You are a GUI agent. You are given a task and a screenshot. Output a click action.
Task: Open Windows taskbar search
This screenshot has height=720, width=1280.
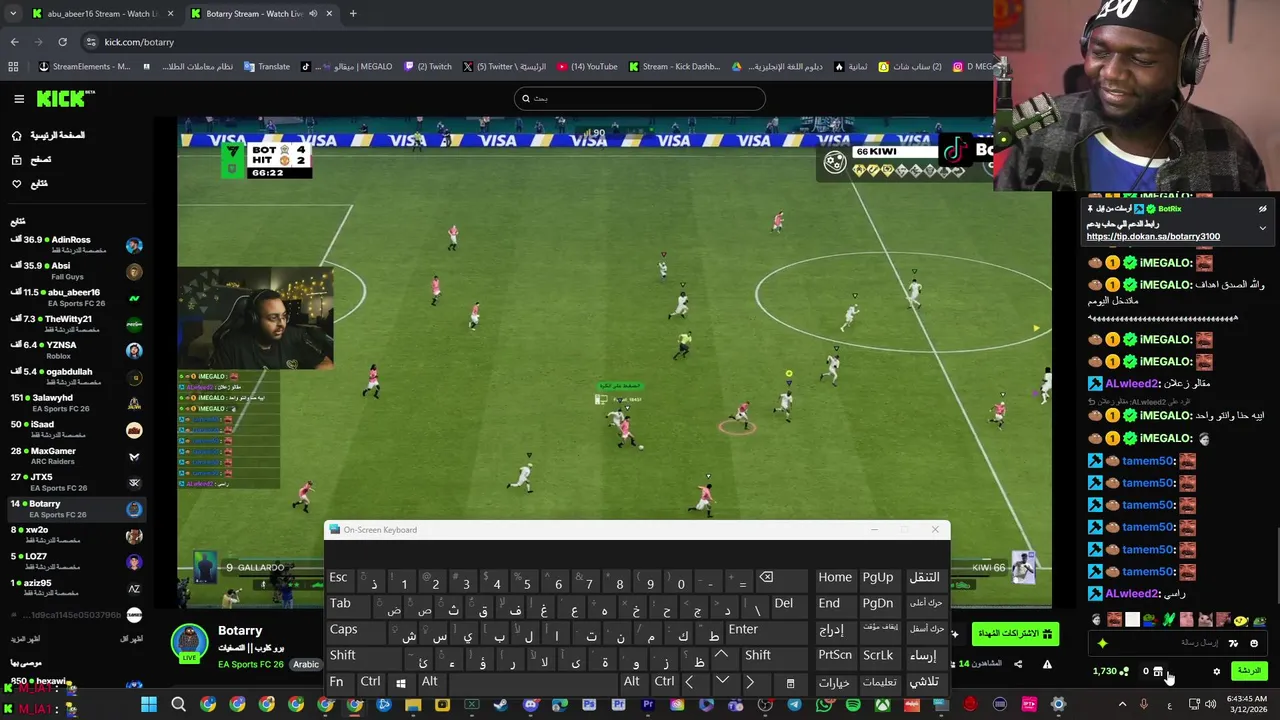coord(178,705)
